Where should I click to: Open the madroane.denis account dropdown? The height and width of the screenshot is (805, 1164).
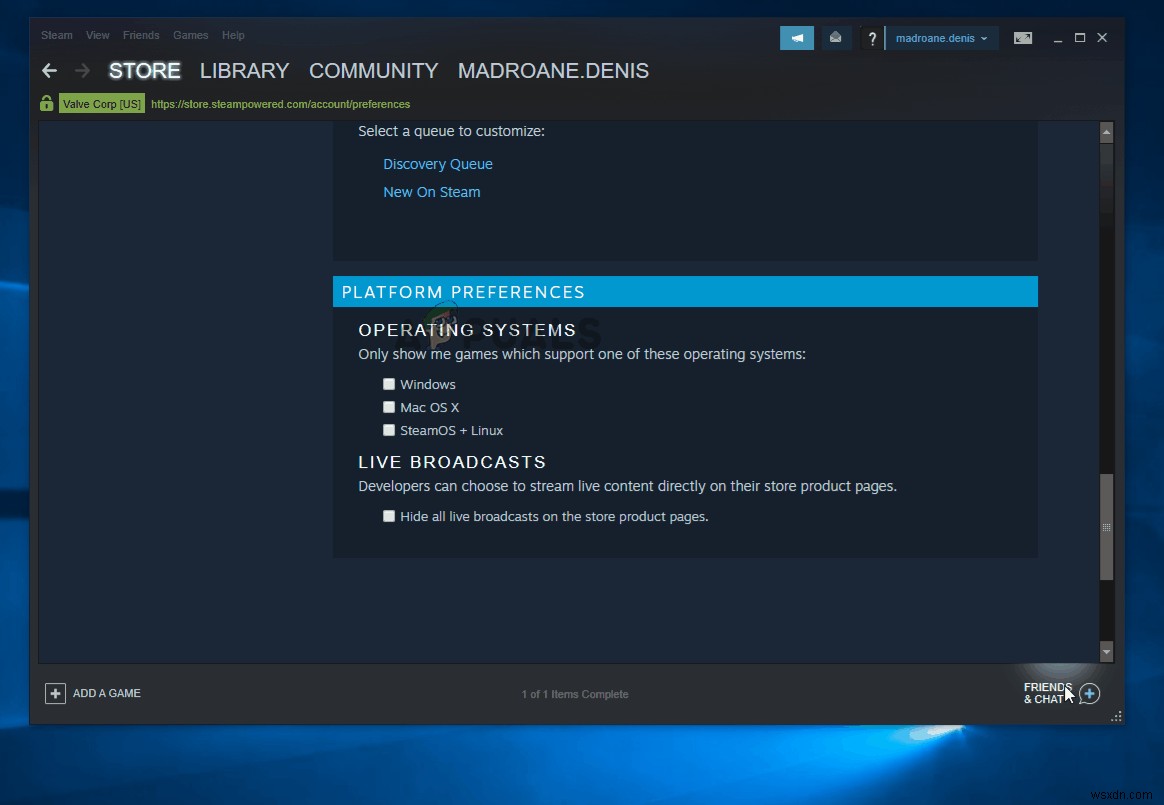tap(941, 37)
